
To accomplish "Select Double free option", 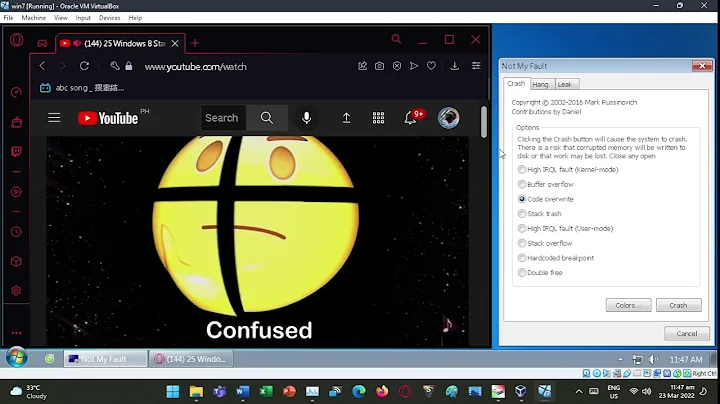I will pos(540,272).
